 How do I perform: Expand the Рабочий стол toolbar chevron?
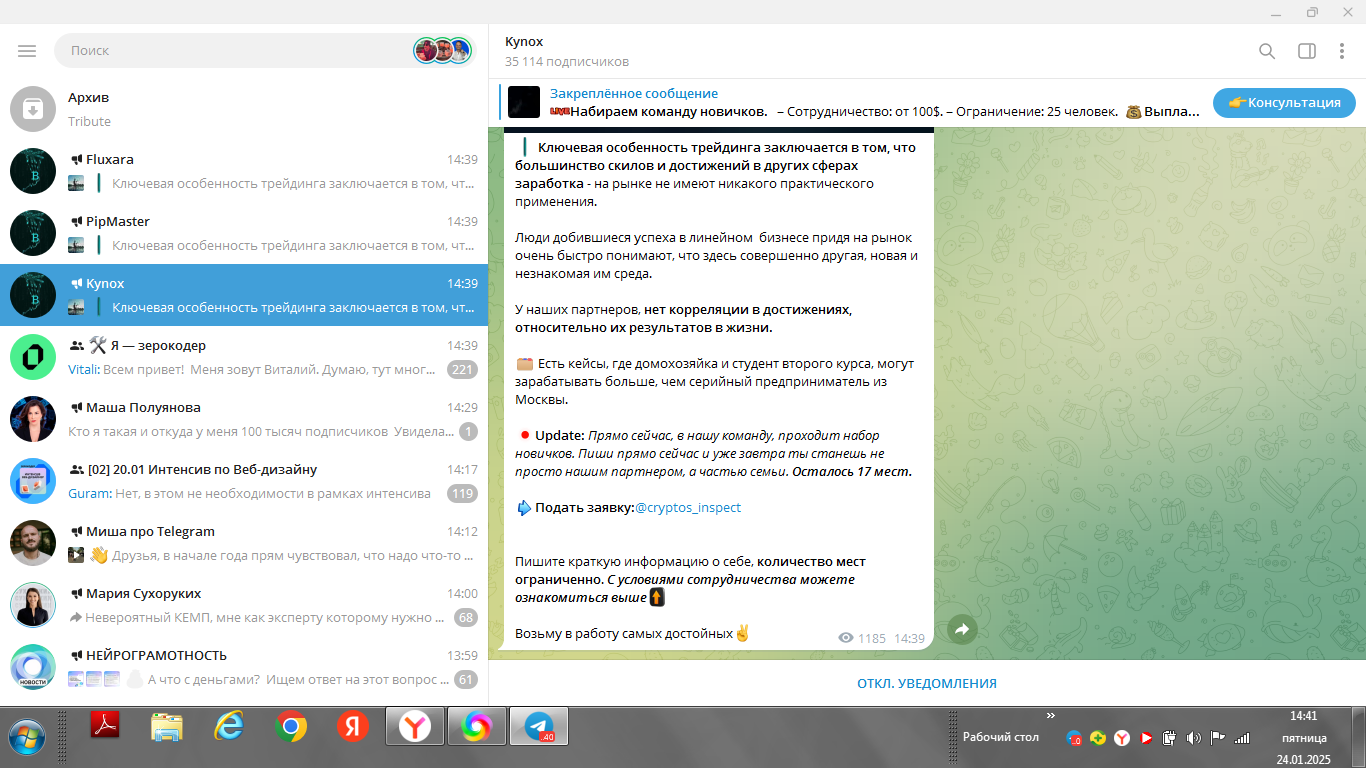[x=1051, y=716]
